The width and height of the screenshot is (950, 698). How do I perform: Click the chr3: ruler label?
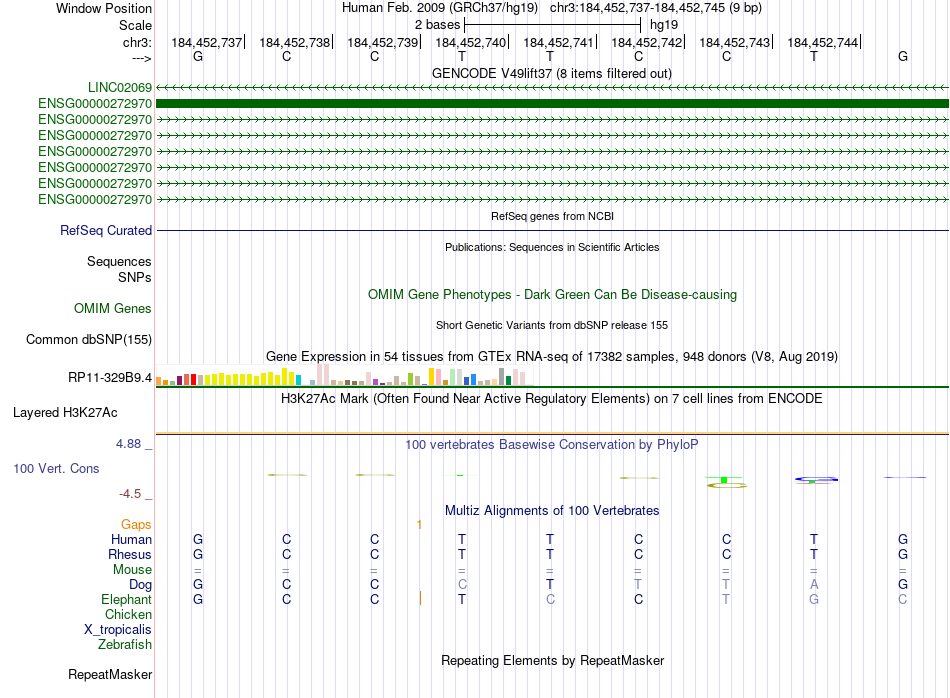(x=137, y=42)
